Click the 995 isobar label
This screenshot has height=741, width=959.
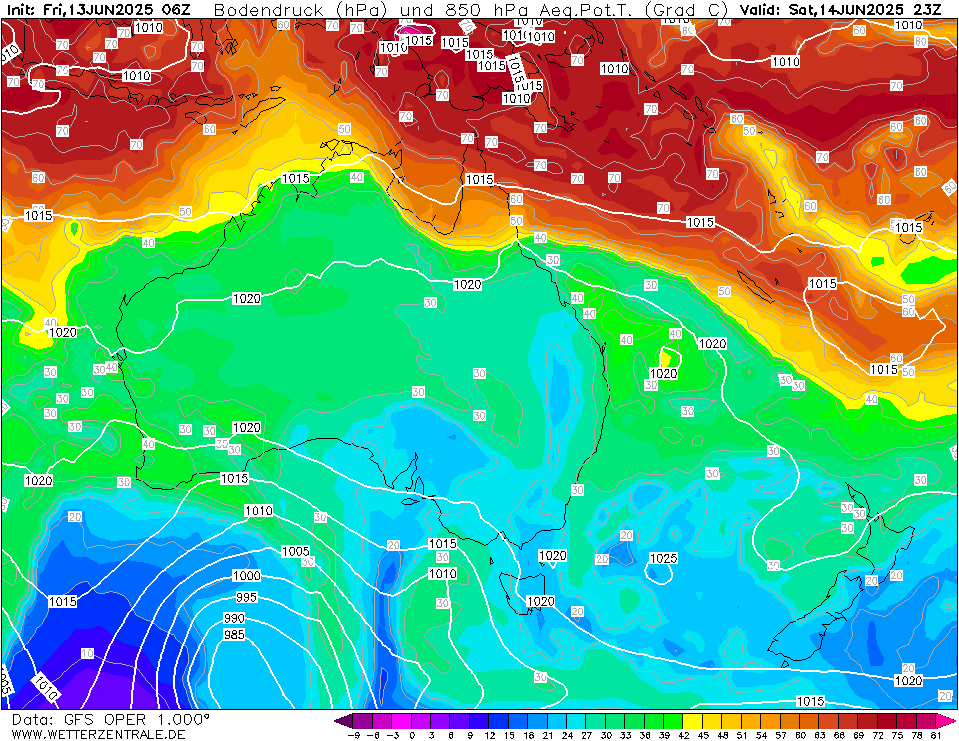pyautogui.click(x=246, y=597)
